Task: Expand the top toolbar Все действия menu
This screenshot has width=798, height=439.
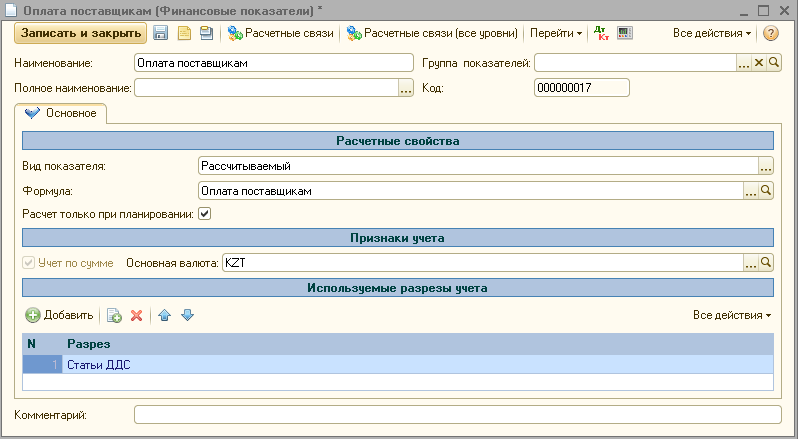Action: tap(712, 33)
